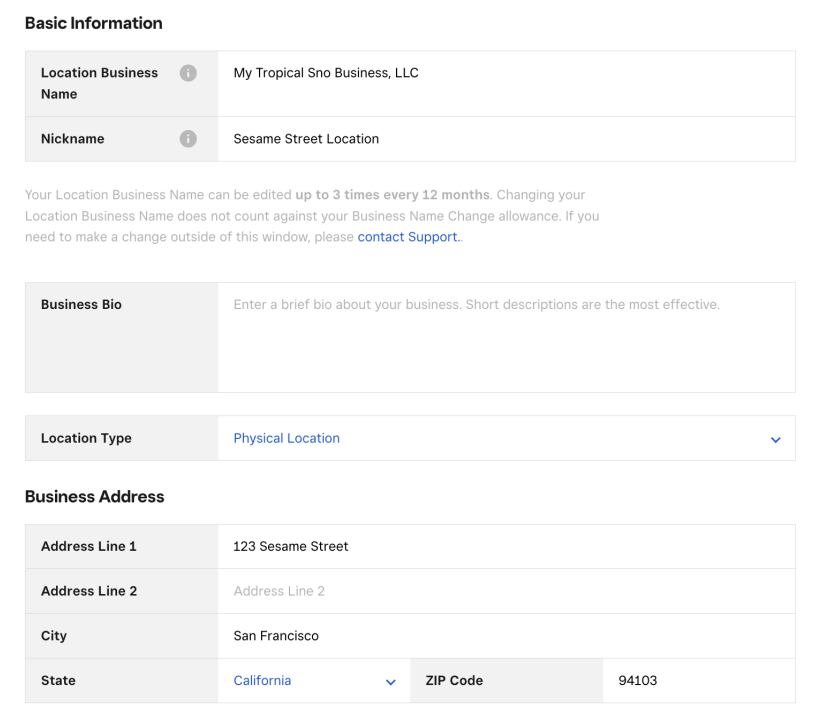Open the State dropdown chevron arrow
Screen dimensions: 825x728
click(x=390, y=682)
